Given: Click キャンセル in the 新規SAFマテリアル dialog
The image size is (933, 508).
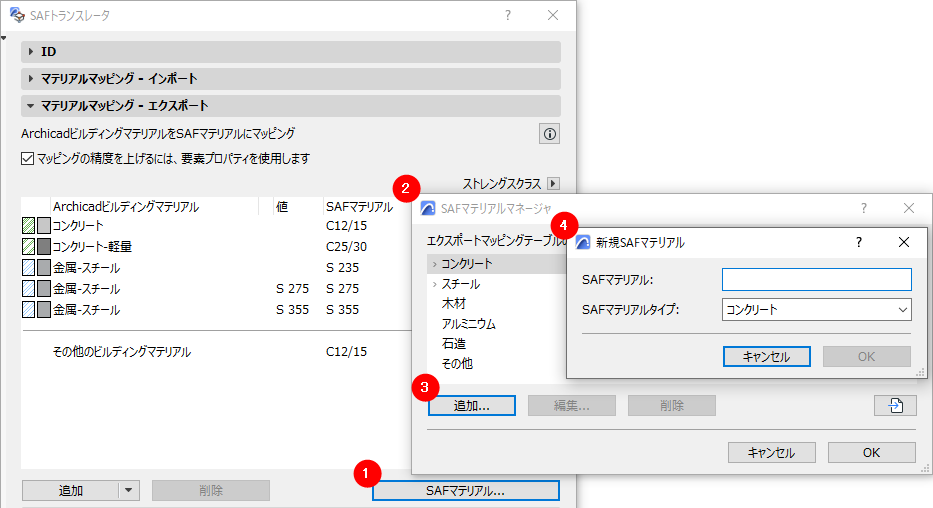Looking at the screenshot, I should click(x=766, y=357).
